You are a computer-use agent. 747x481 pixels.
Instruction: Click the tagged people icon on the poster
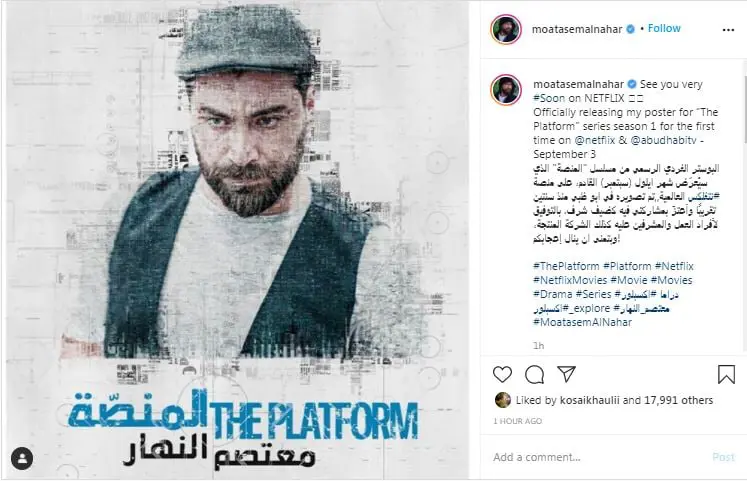point(22,458)
